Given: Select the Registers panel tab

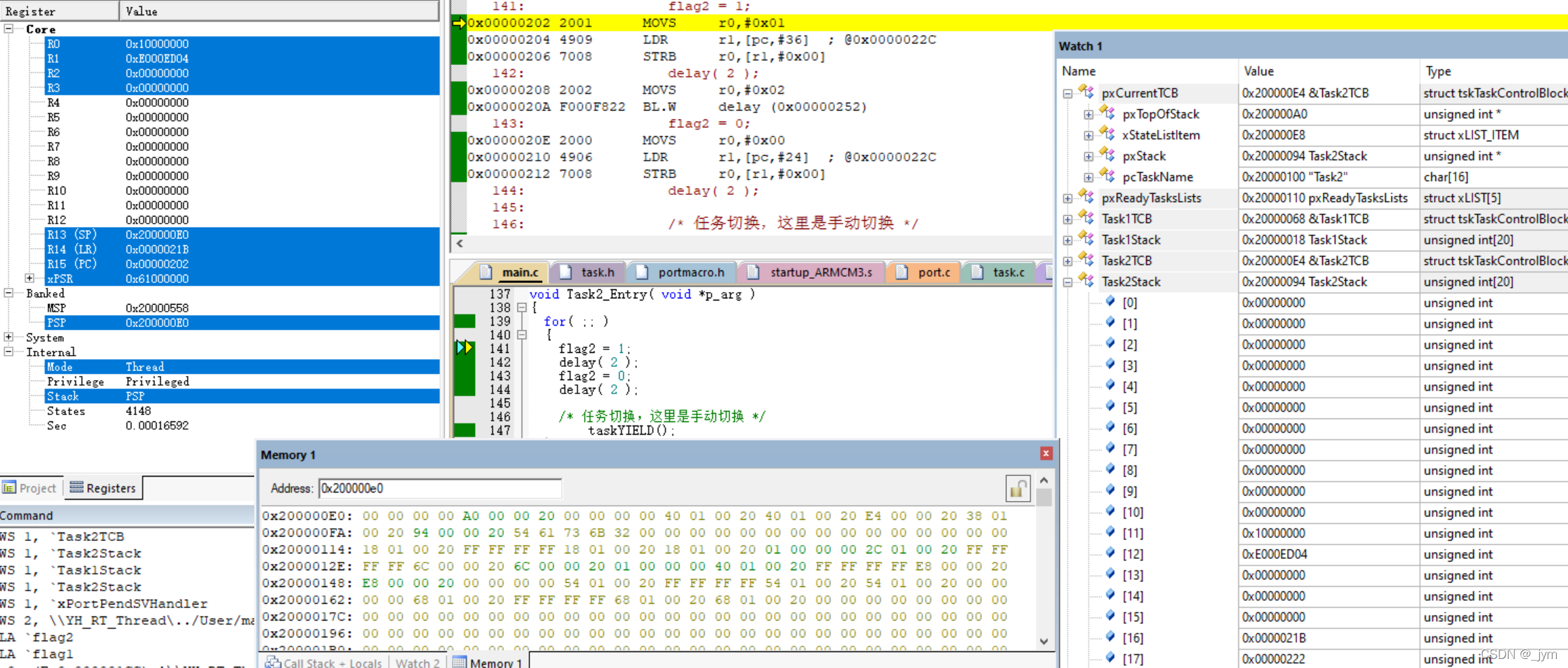Looking at the screenshot, I should [x=103, y=488].
